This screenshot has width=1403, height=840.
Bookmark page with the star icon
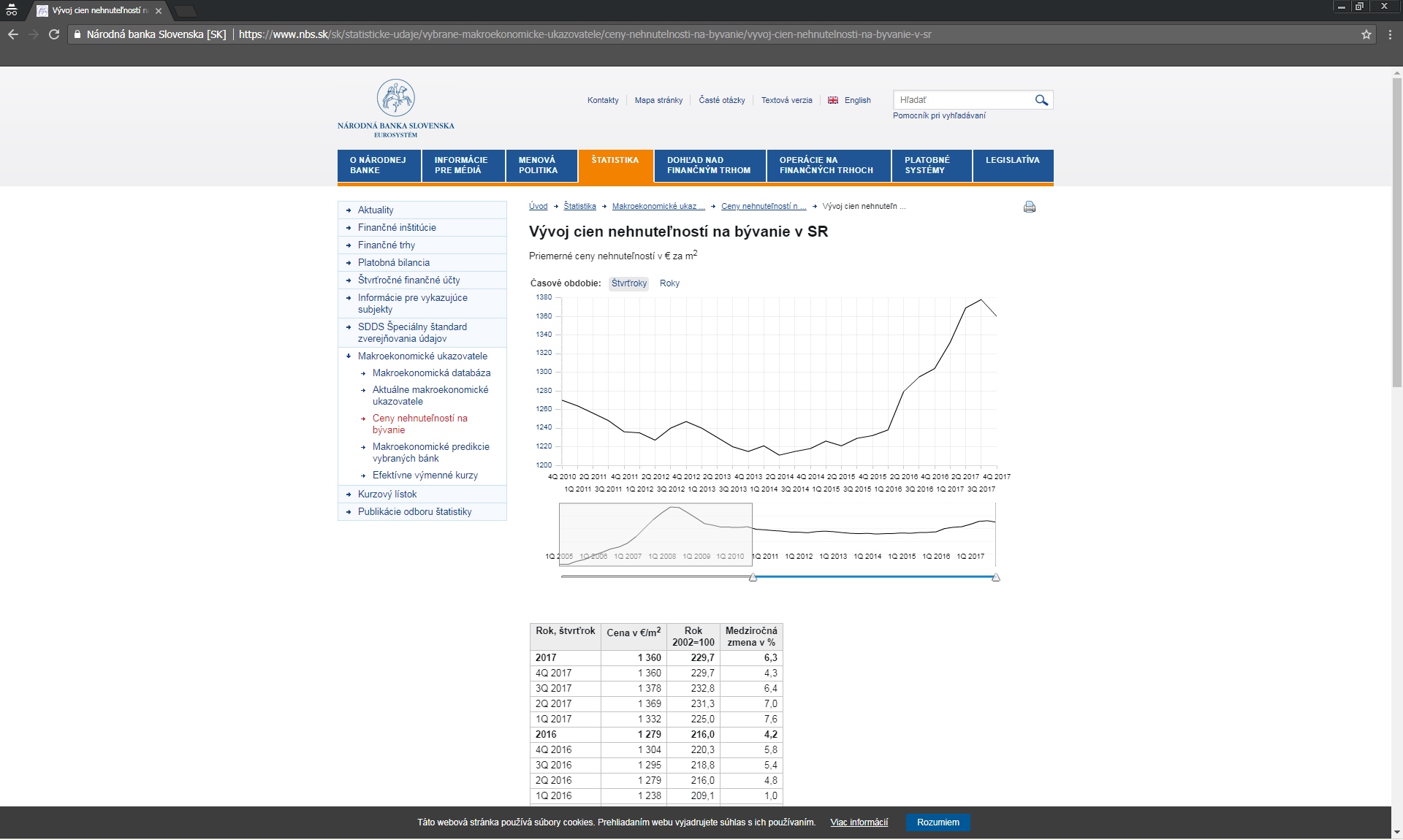coord(1366,34)
